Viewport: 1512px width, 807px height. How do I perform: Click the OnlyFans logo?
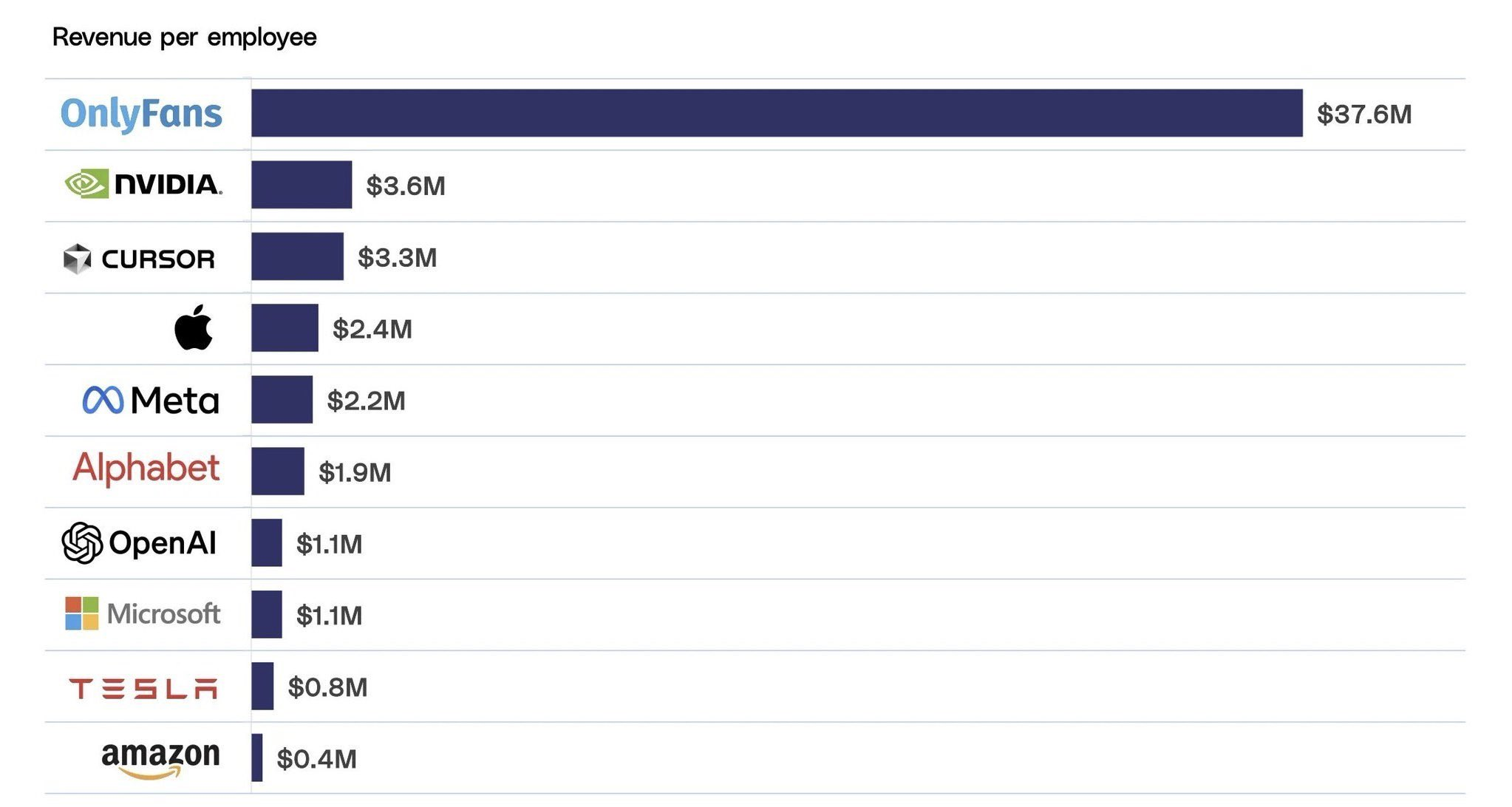click(141, 114)
